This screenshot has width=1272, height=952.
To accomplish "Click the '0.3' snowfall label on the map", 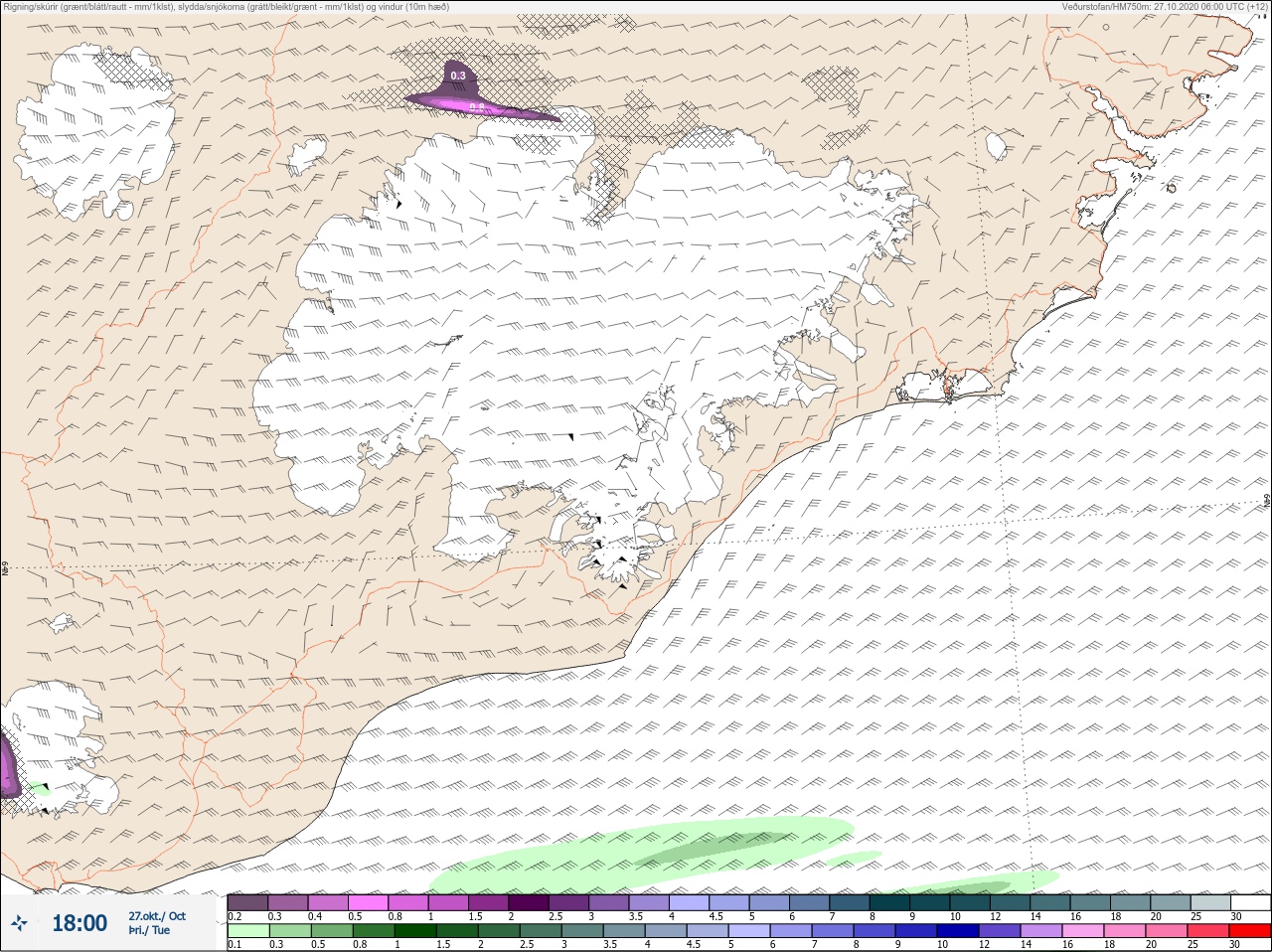I will click(x=457, y=76).
